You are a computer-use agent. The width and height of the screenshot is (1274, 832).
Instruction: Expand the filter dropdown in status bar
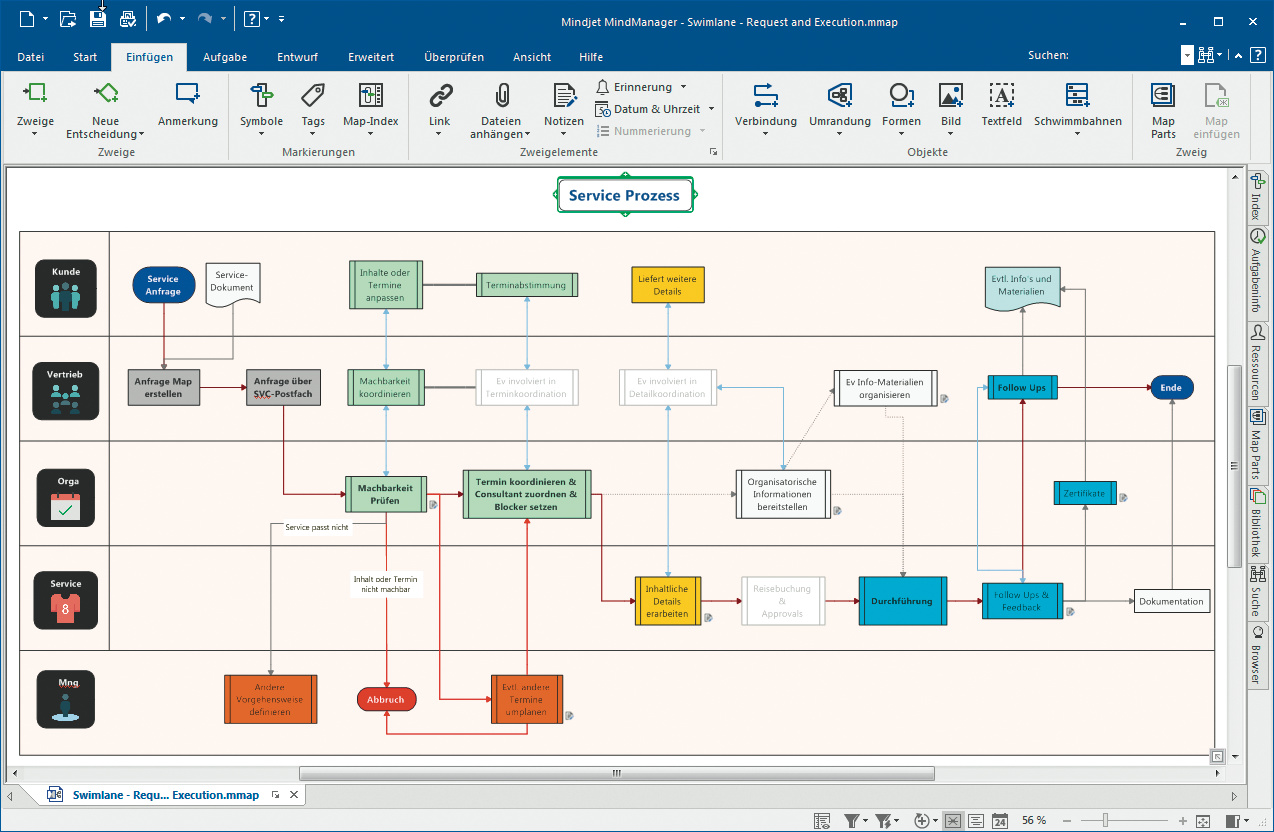(864, 821)
